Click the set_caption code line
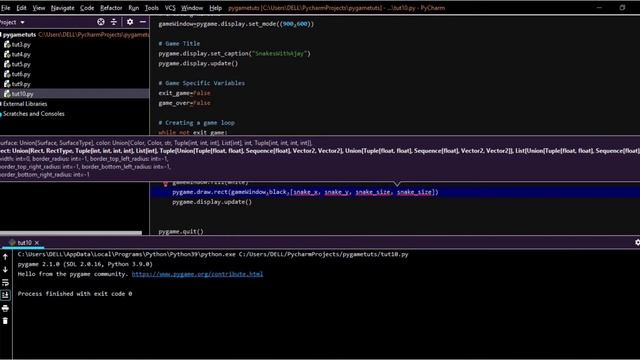 (x=234, y=53)
